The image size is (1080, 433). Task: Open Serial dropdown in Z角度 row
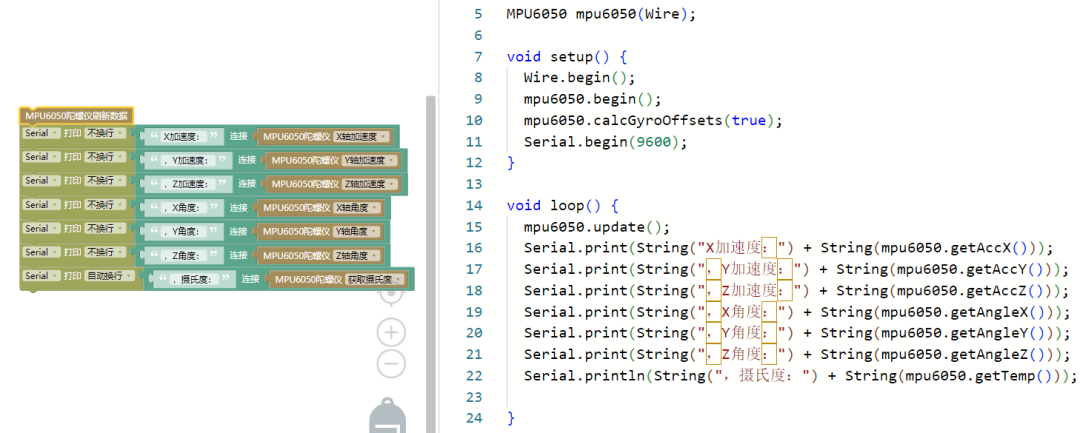coord(41,252)
